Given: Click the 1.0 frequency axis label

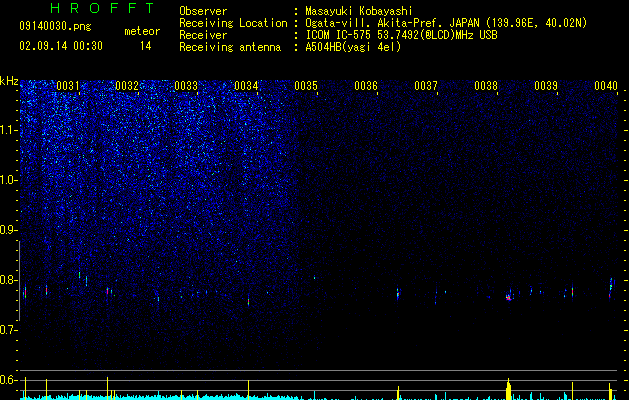Looking at the screenshot, I should click(8, 180).
